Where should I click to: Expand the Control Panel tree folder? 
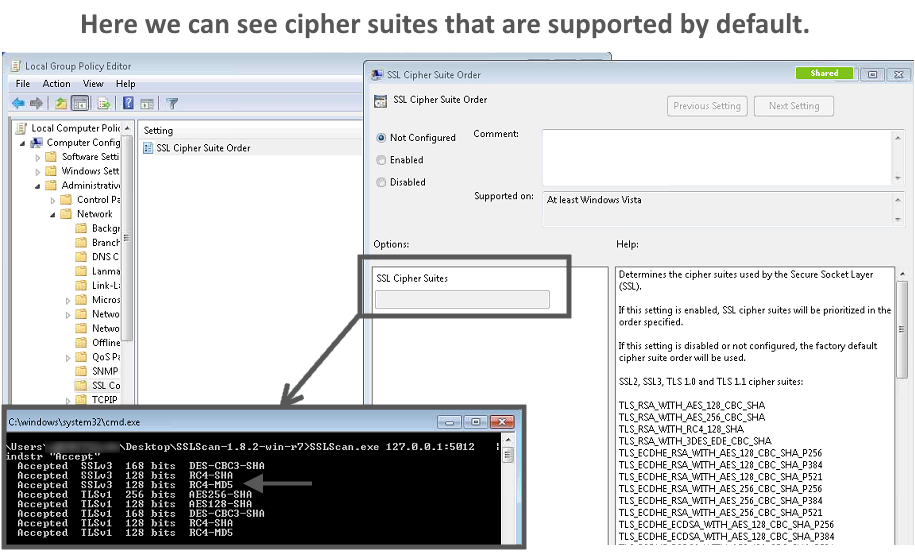pyautogui.click(x=53, y=200)
